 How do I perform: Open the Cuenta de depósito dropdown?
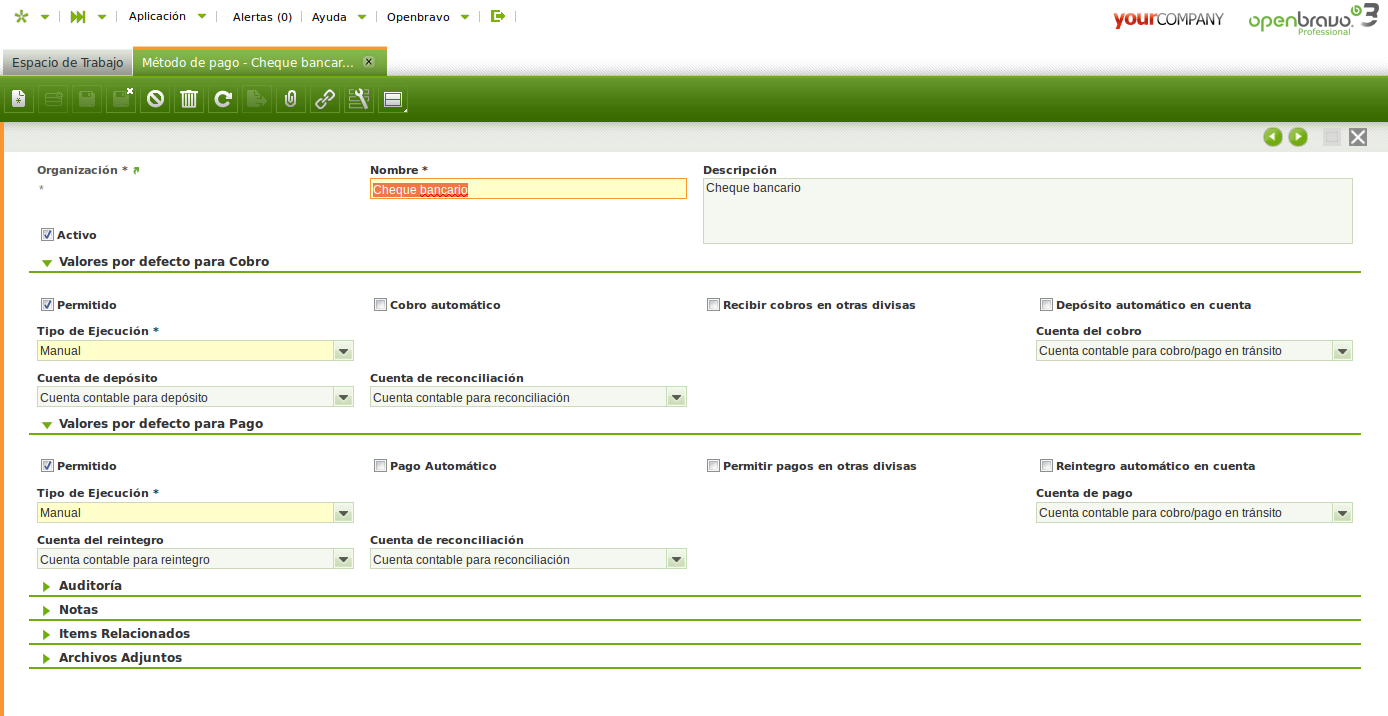(x=343, y=398)
